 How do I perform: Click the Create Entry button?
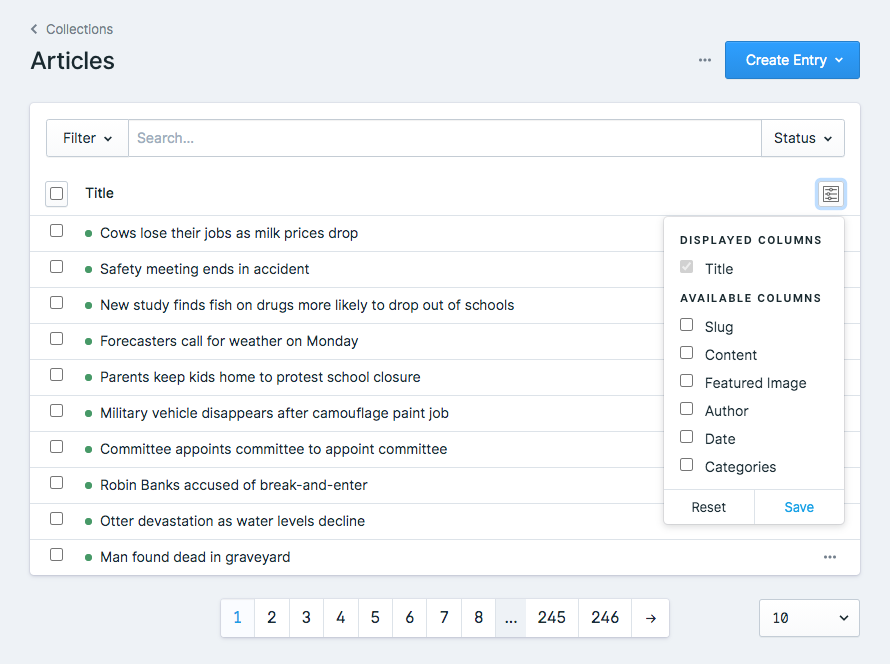(x=786, y=60)
